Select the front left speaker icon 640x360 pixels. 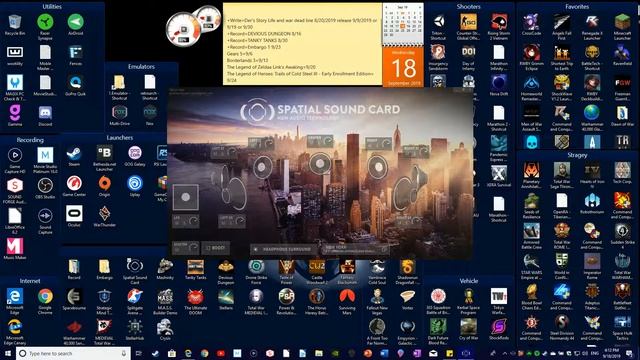262,167
